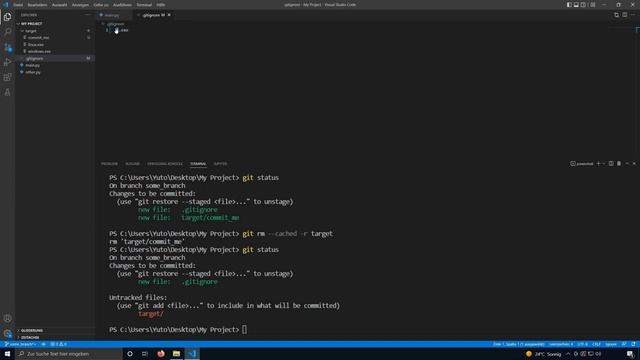Click the open changes icon in editor toolbar
The image size is (640, 360).
click(x=616, y=15)
